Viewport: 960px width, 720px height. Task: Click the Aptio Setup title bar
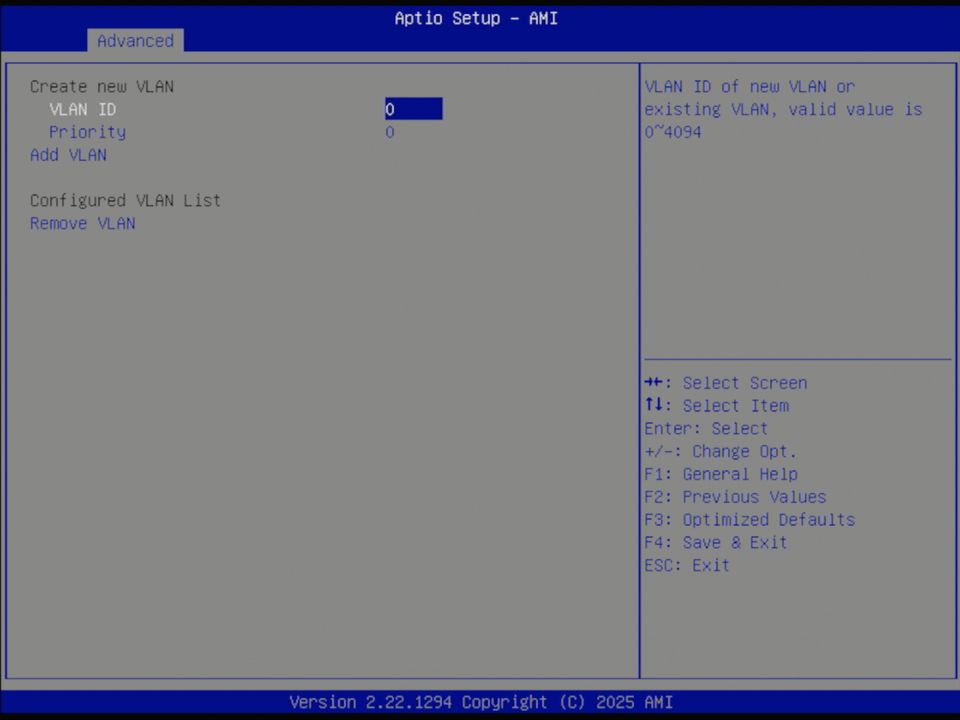pyautogui.click(x=476, y=18)
